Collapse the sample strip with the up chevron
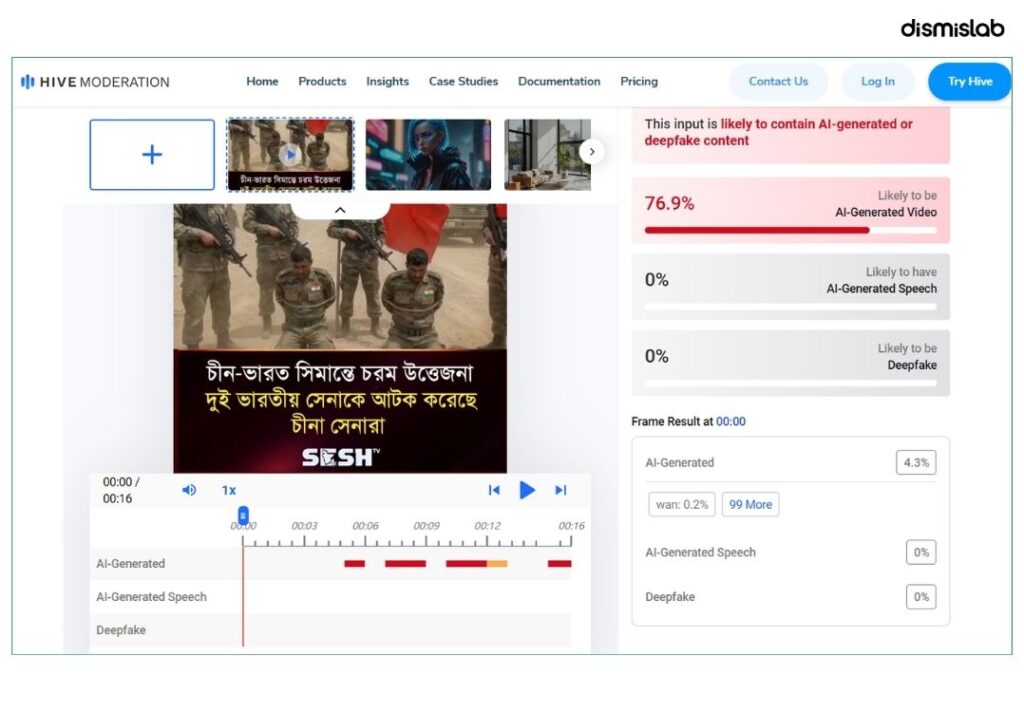Image resolution: width=1024 pixels, height=712 pixels. click(340, 210)
